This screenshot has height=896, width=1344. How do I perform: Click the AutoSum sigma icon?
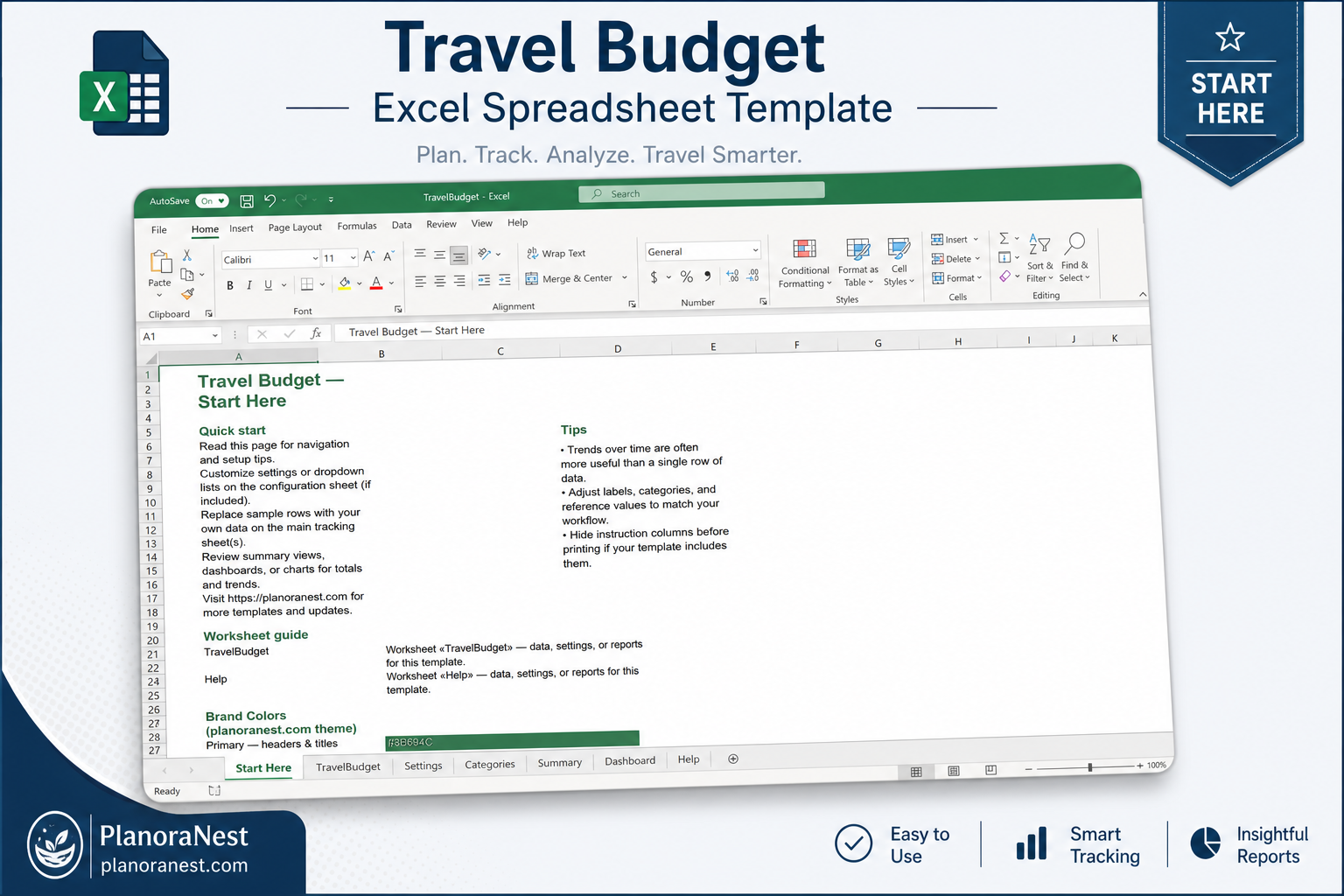point(1004,238)
